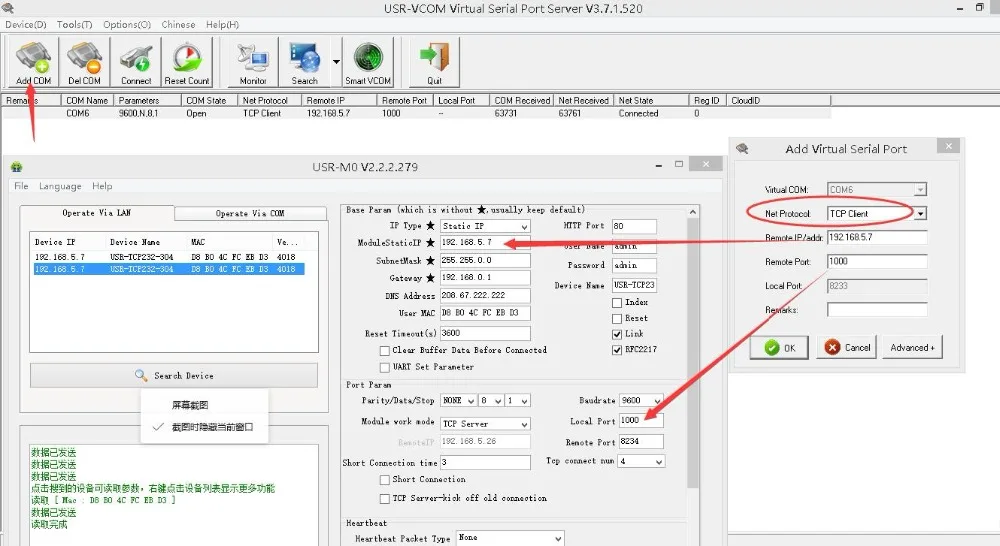The image size is (1000, 546).
Task: Click the Connect toolbar icon
Action: pyautogui.click(x=136, y=62)
